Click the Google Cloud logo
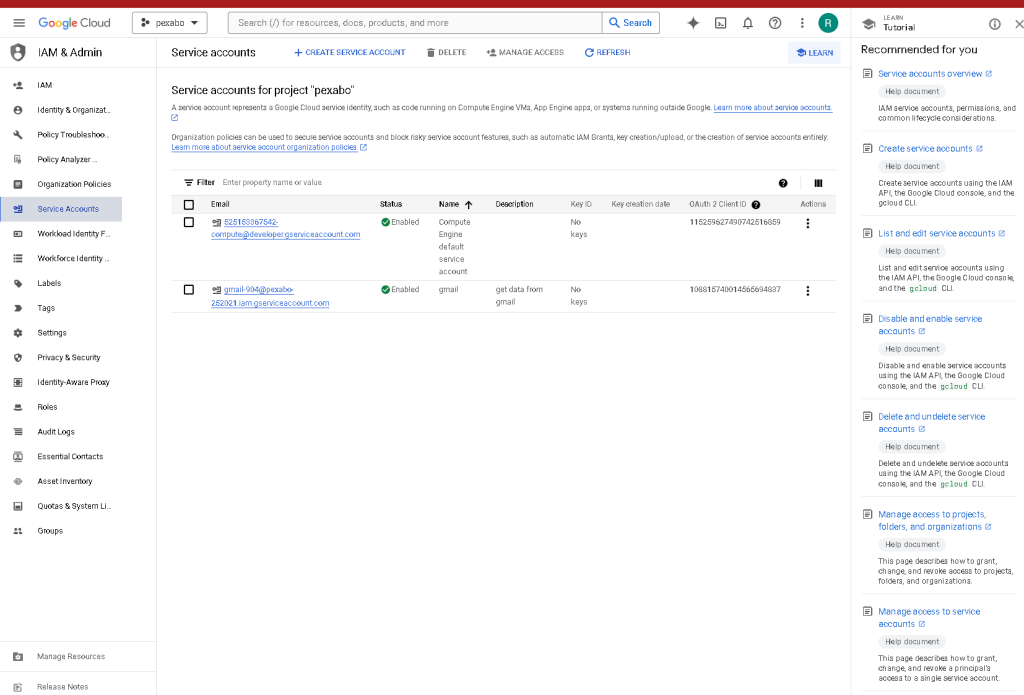Image resolution: width=1024 pixels, height=695 pixels. [74, 23]
